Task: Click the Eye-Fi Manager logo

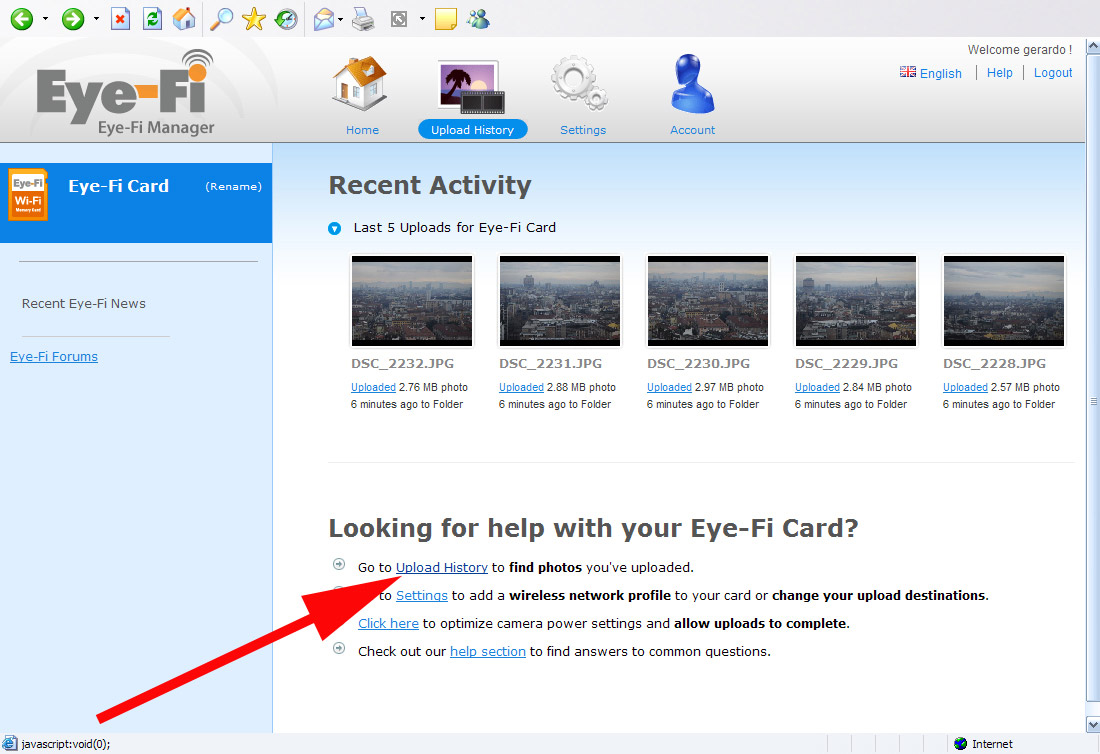Action: 126,93
